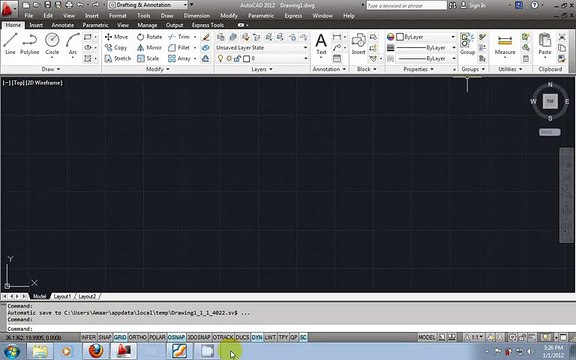The height and width of the screenshot is (360, 576).
Task: Select the Circle tool
Action: click(52, 44)
